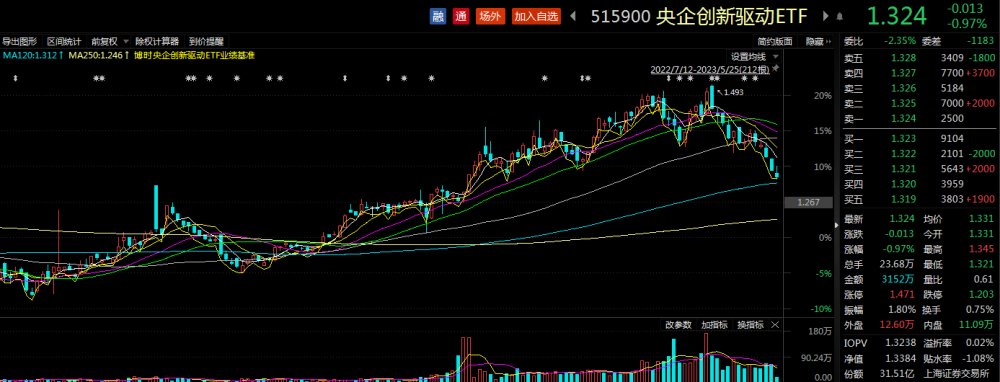1000x382 pixels.
Task: Click 博时央企创新驱动ETF业绩基准 benchmark label
Action: (x=194, y=56)
